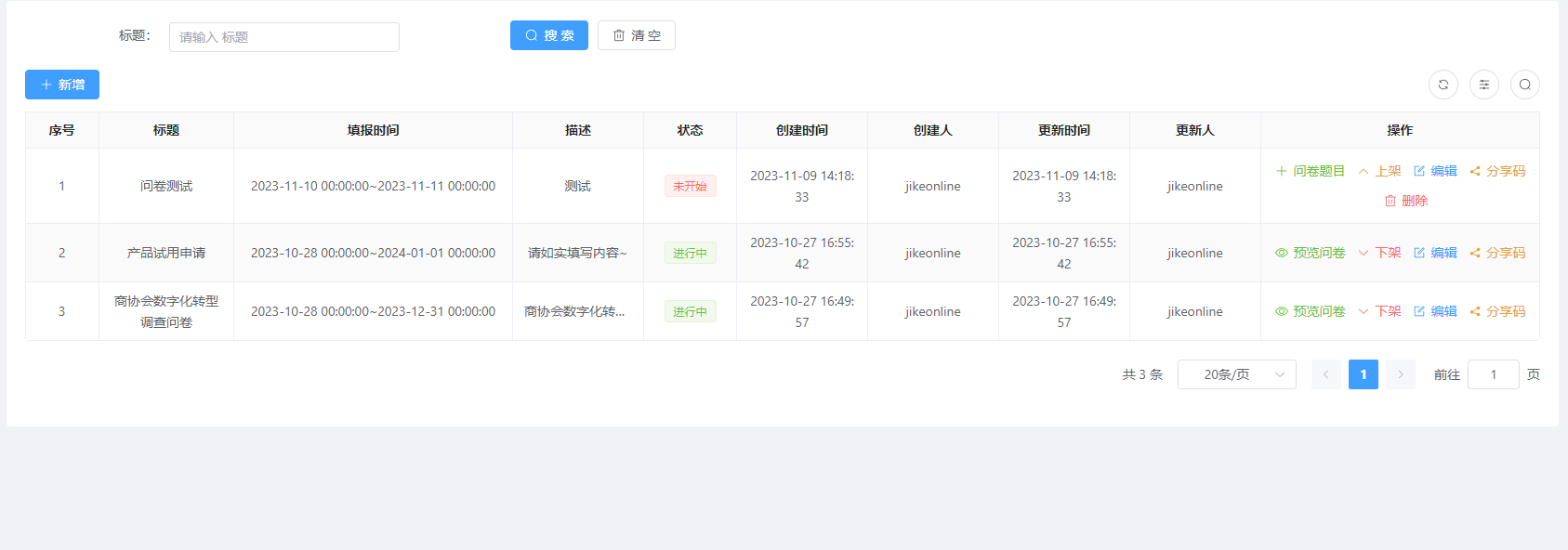Image resolution: width=1568 pixels, height=550 pixels.
Task: Click 下架 for 商协会数字化转型 row
Action: point(1379,311)
